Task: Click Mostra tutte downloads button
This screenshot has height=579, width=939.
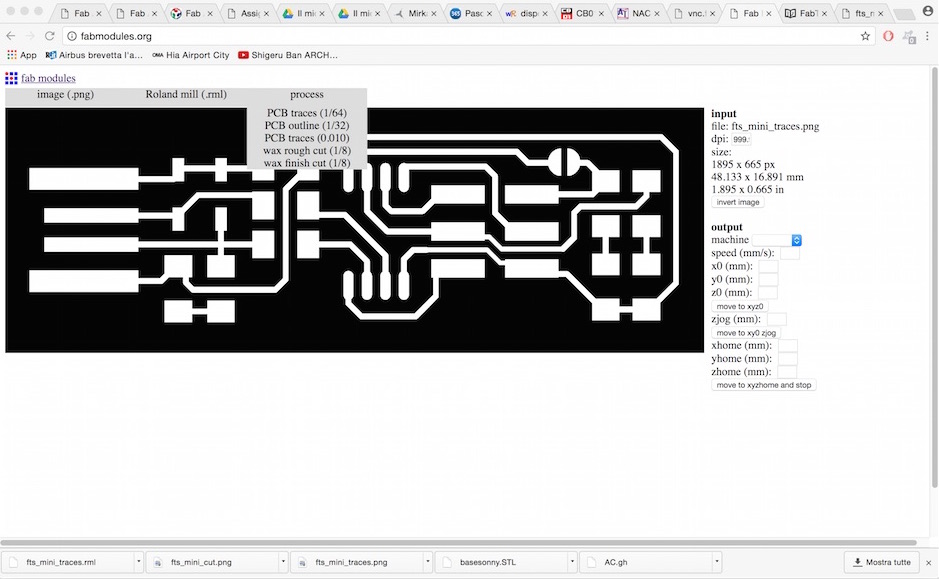Action: 882,562
